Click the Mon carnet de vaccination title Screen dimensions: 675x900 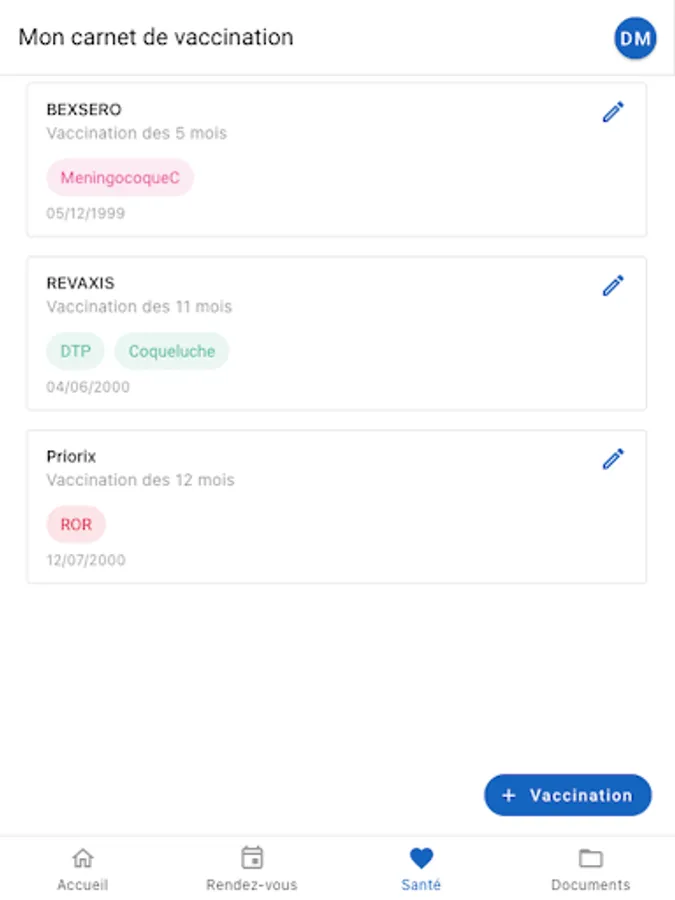pyautogui.click(x=156, y=37)
